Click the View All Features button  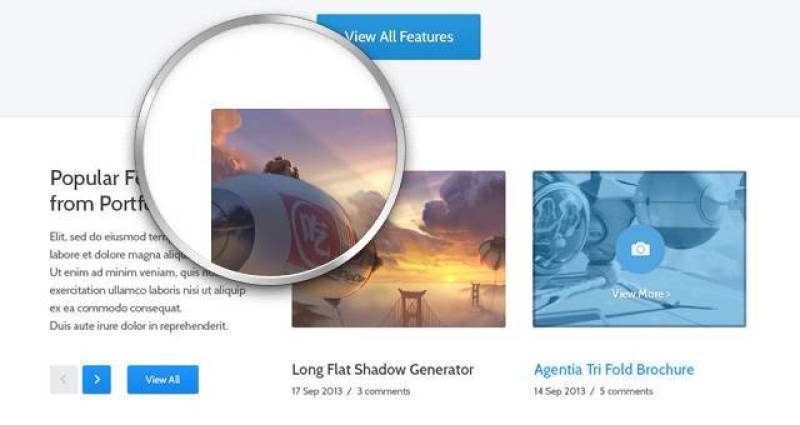pos(398,37)
